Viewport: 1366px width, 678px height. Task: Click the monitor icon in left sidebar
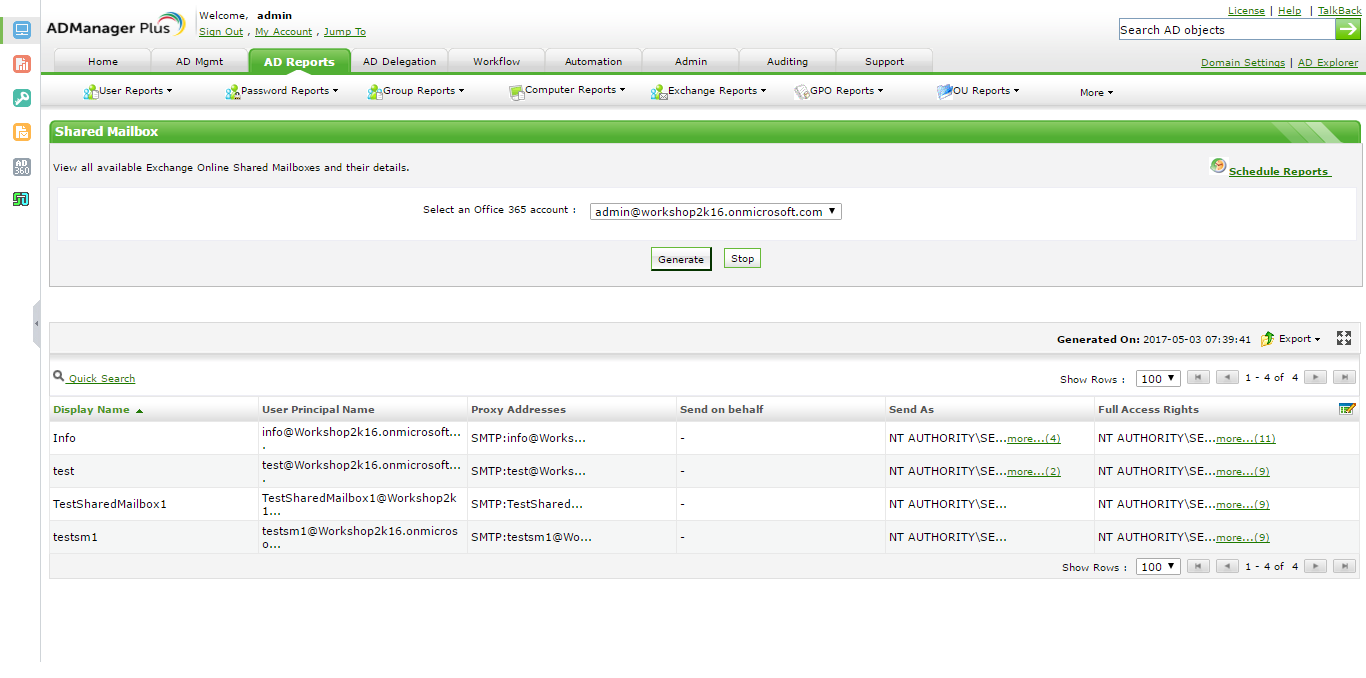[21, 30]
